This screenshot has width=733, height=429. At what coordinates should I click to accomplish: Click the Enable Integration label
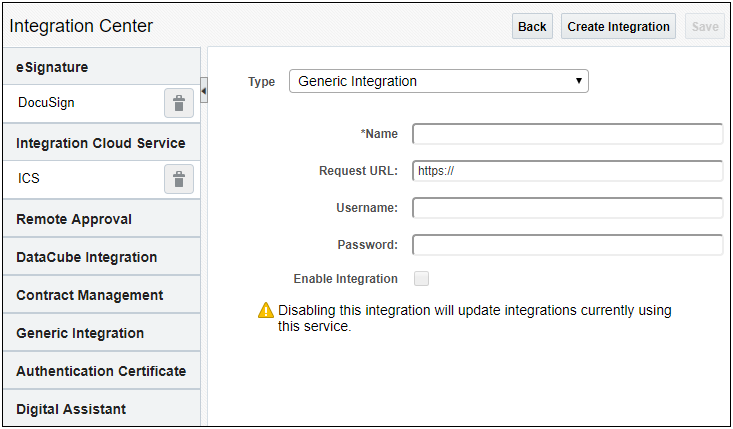tap(345, 279)
